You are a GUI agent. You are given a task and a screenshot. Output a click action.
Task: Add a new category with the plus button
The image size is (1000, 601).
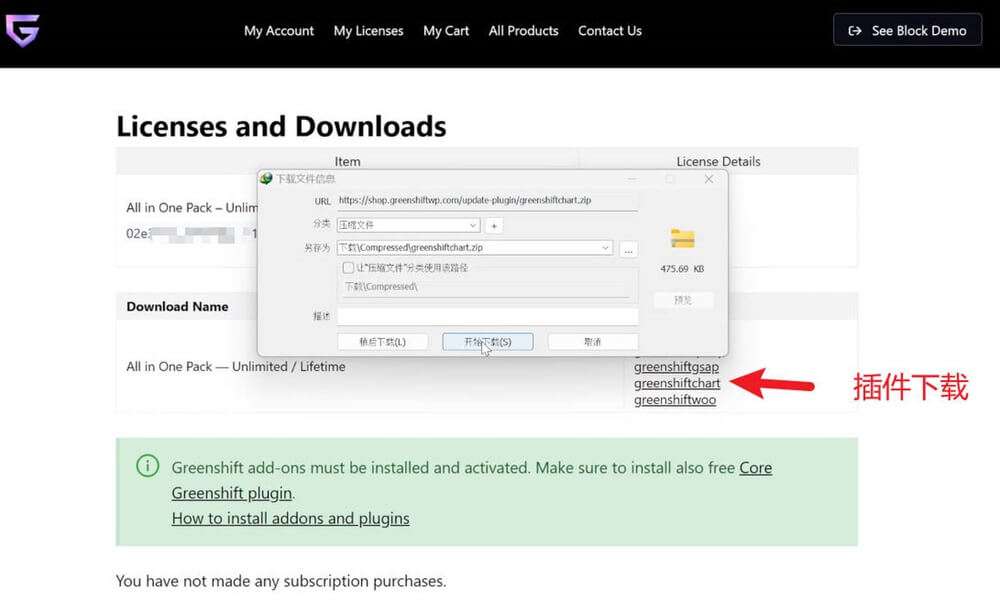494,226
